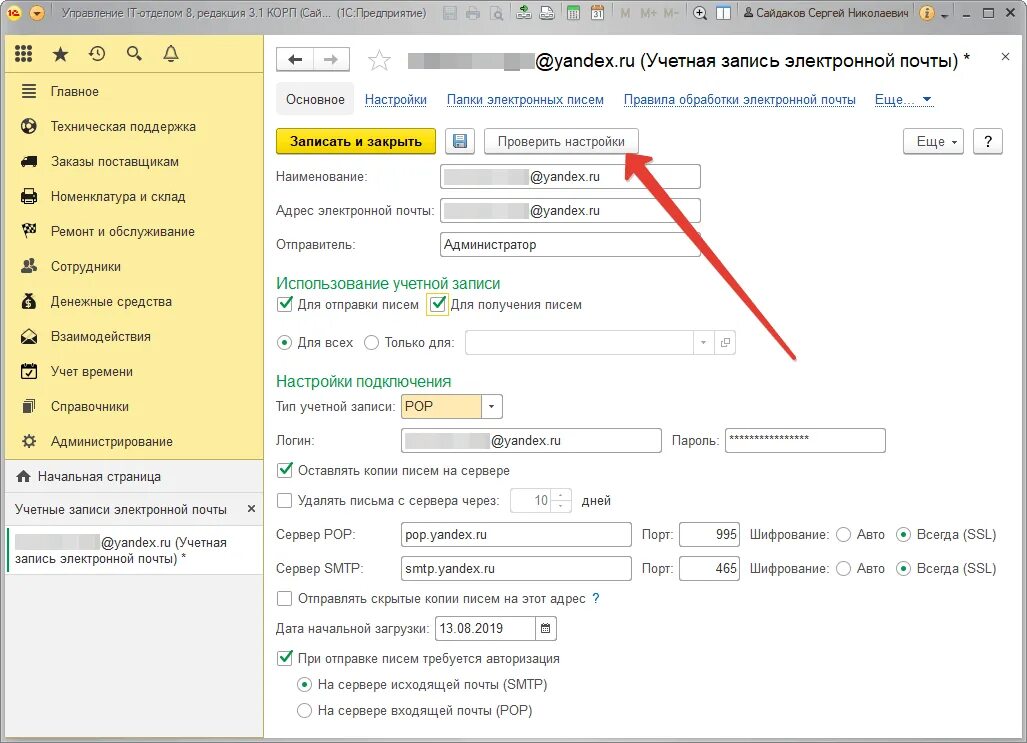Set POP encryption to "Авто"
Viewport: 1027px width, 743px height.
coord(844,535)
